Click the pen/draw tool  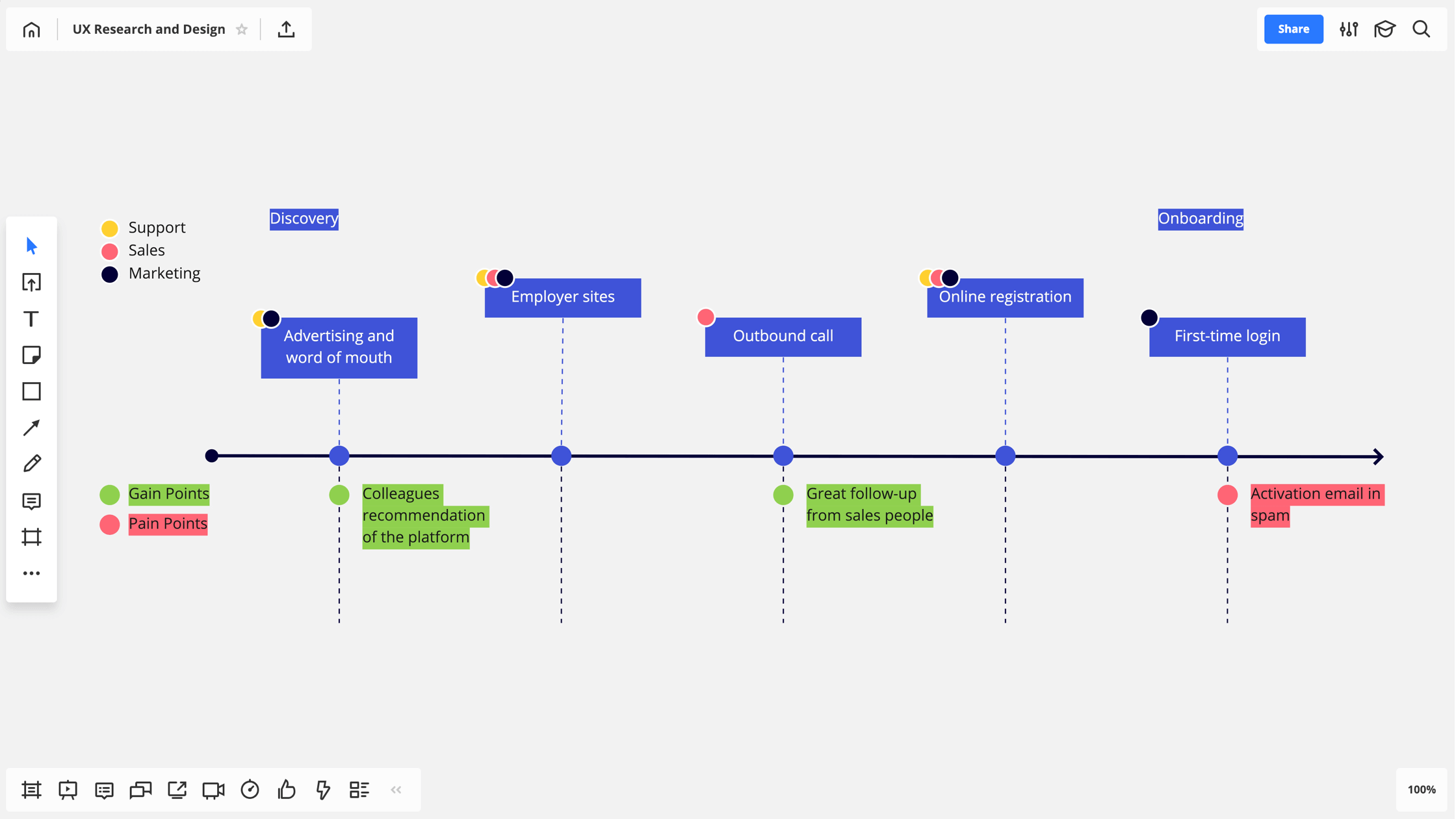[32, 463]
